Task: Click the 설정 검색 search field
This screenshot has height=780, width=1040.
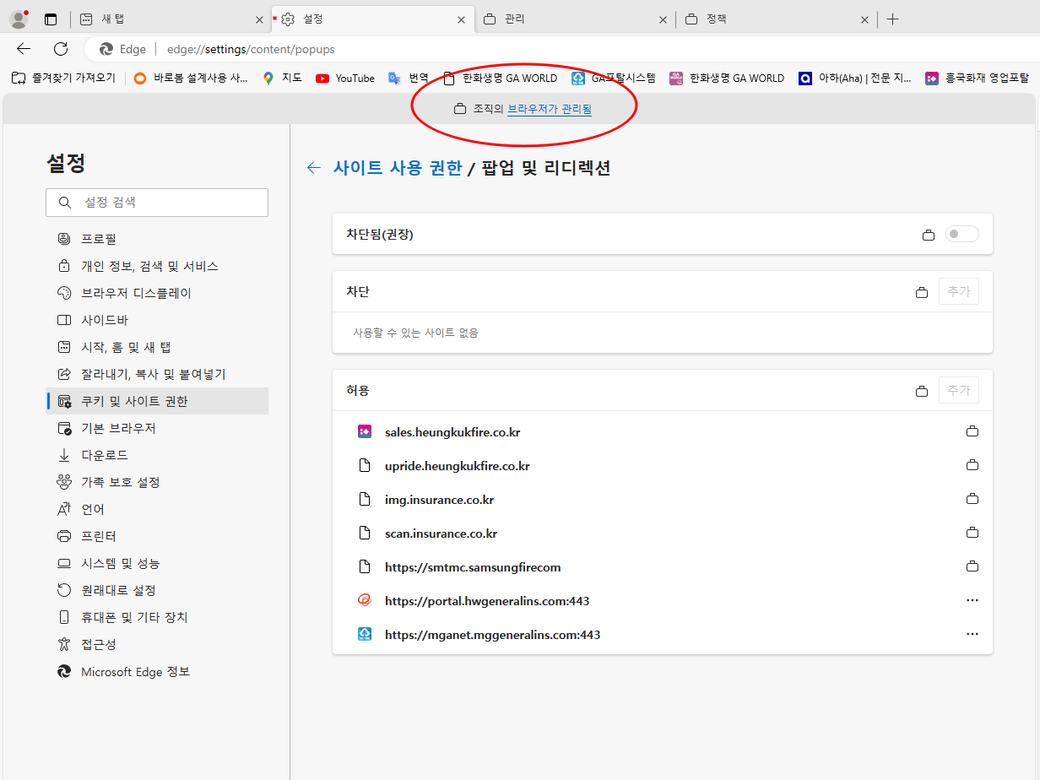Action: tap(157, 202)
